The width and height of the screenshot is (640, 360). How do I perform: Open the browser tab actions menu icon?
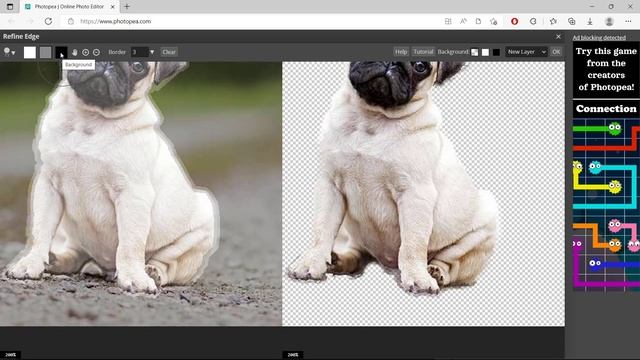coord(10,7)
